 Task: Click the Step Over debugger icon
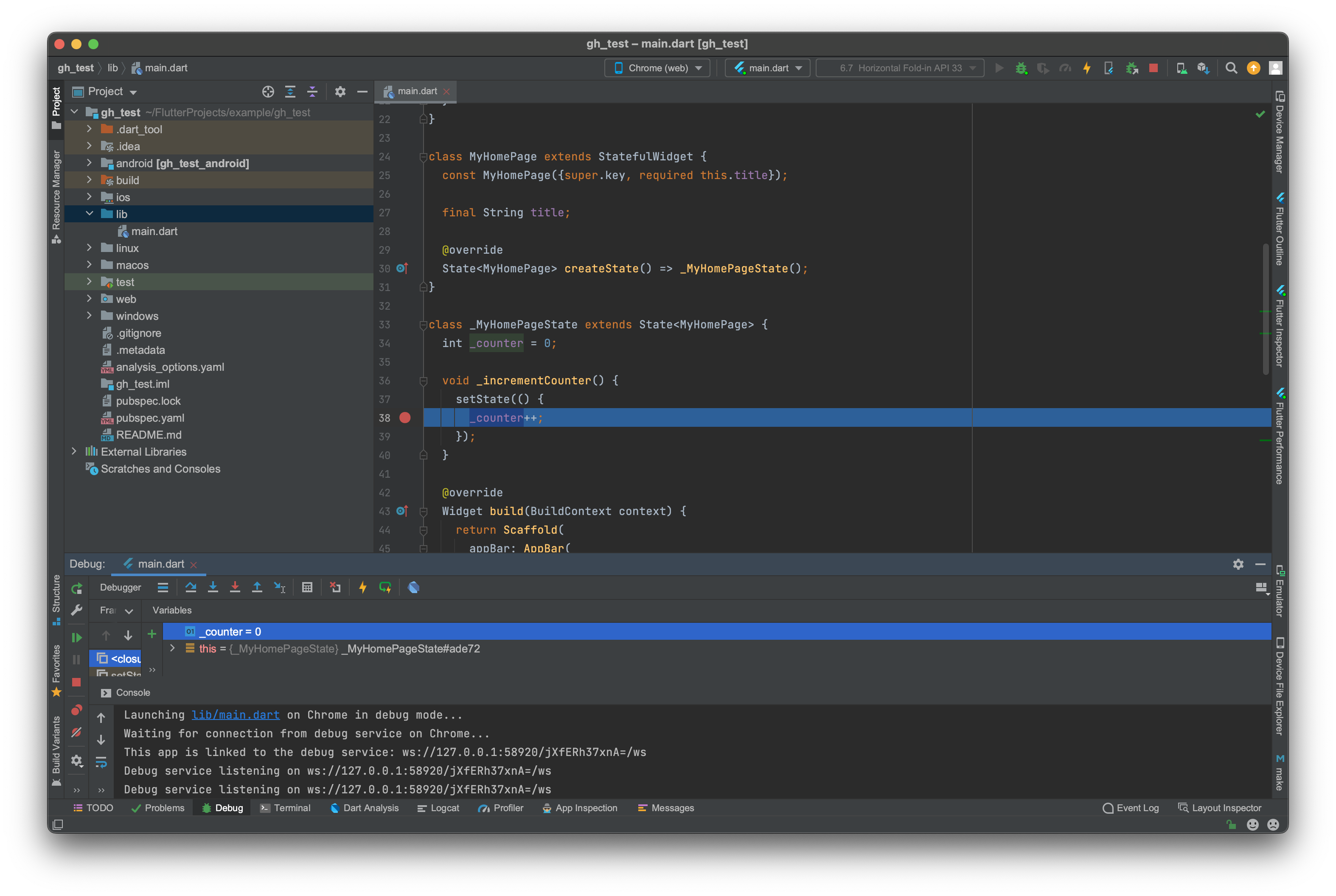click(191, 588)
